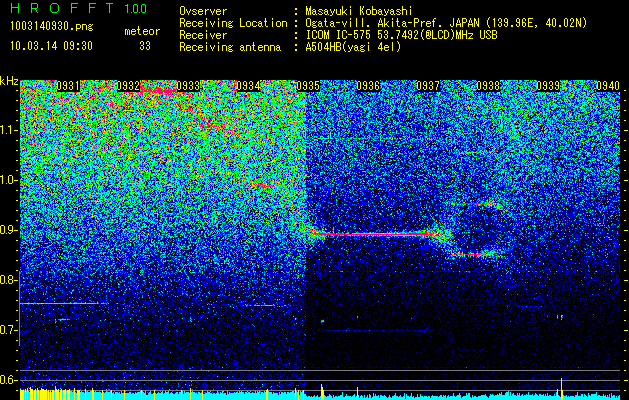Click the Receiving antenna field label

(x=230, y=47)
